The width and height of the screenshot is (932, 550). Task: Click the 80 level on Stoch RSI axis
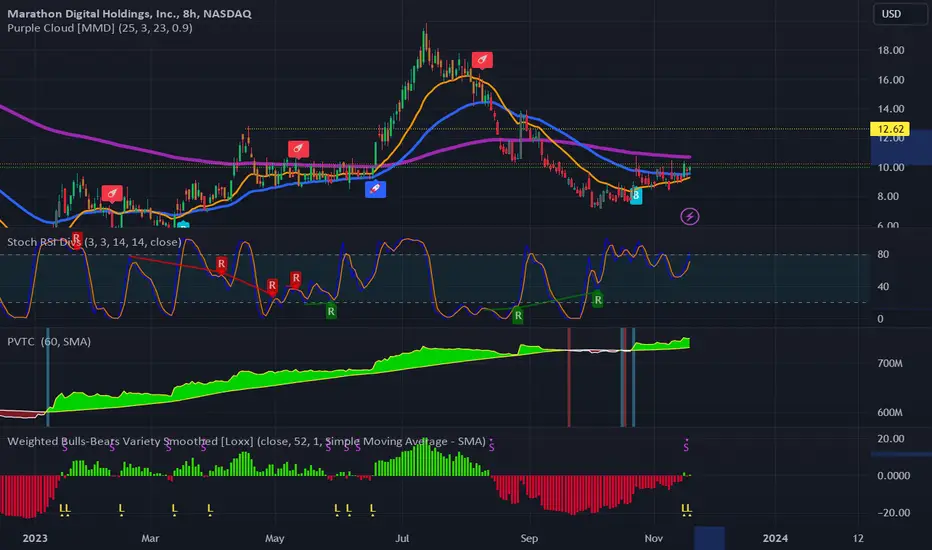(883, 254)
